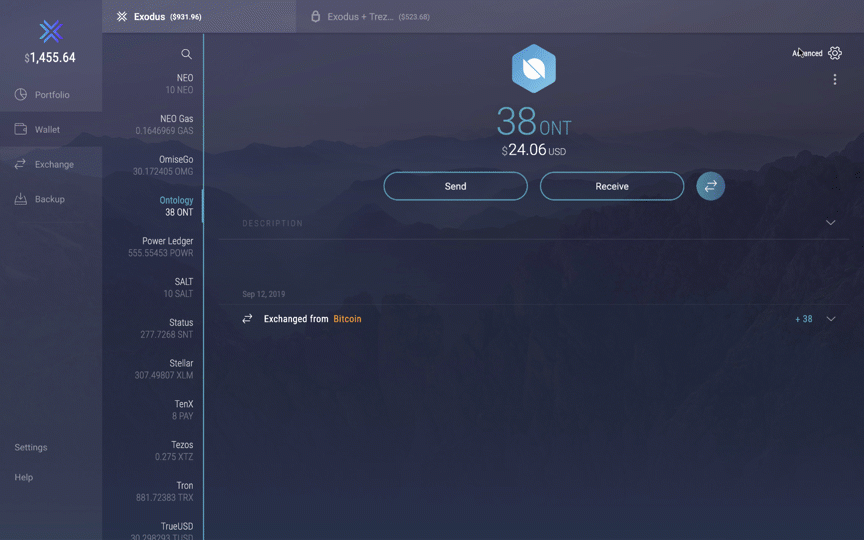Follow the orange Bitcoin link
This screenshot has height=540, width=864.
pos(347,318)
